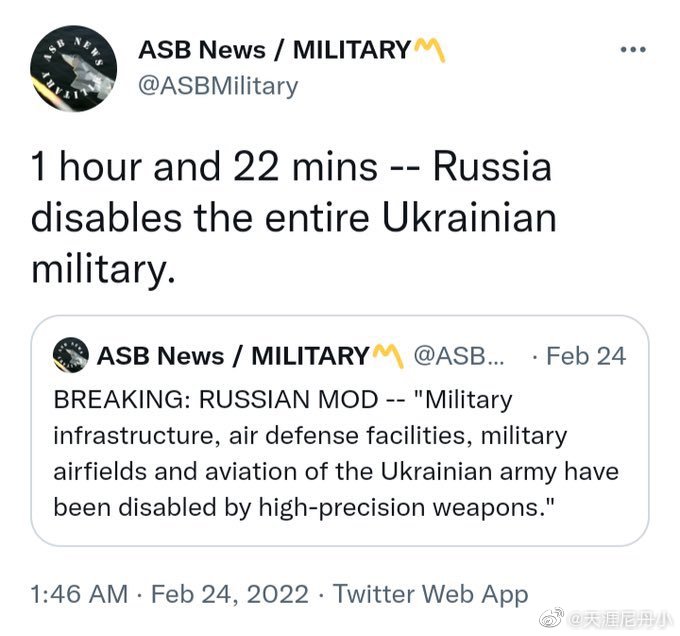This screenshot has height=636, width=680.
Task: Open the three-dot more options menu
Action: (633, 49)
